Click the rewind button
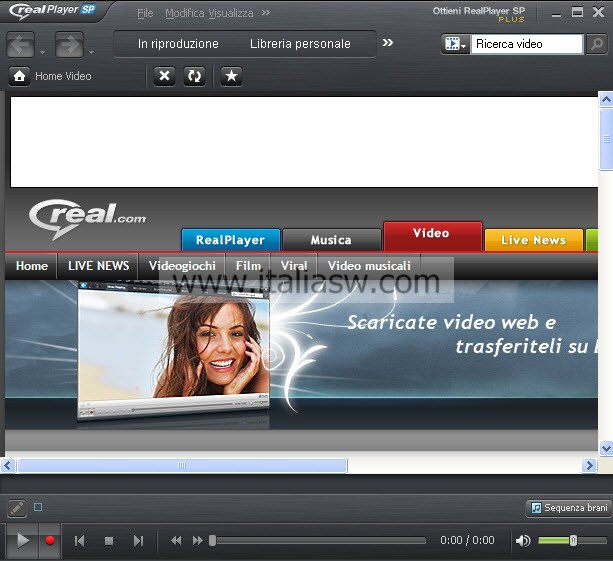This screenshot has width=613, height=561. [x=176, y=541]
